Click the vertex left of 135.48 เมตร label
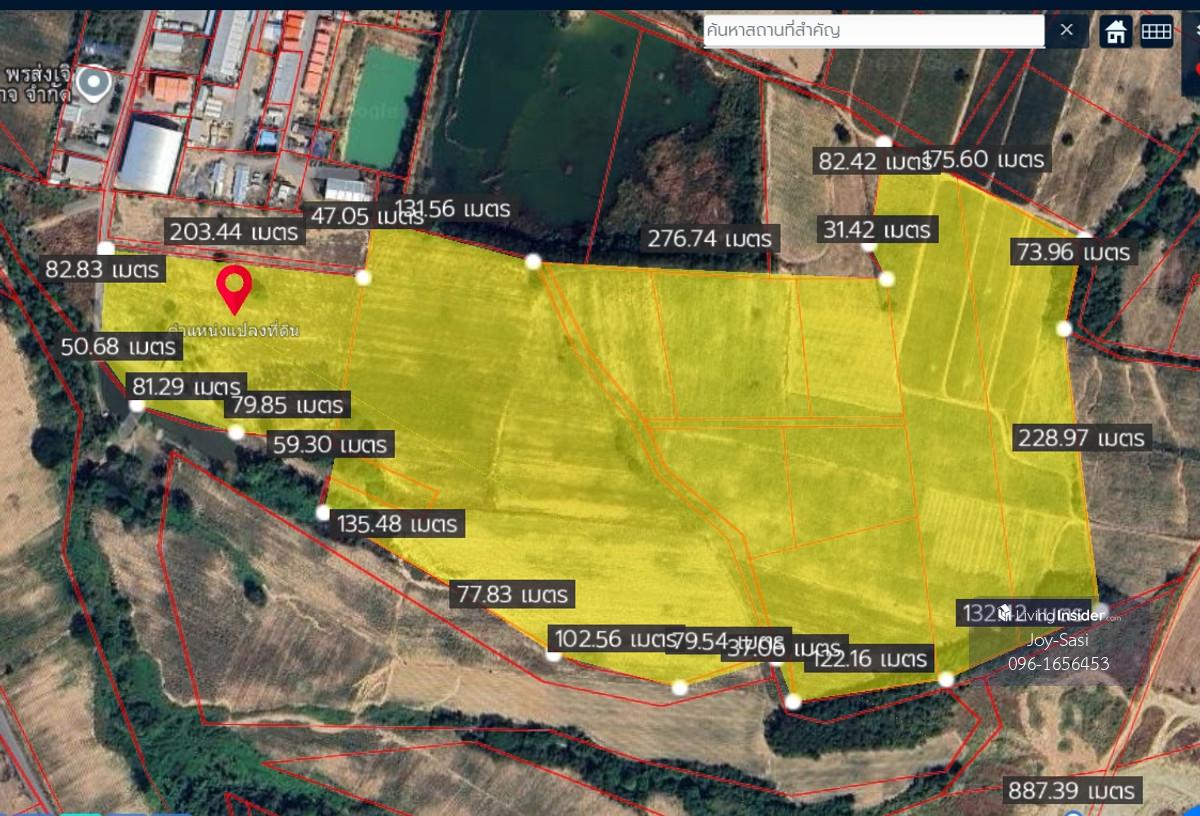1200x816 pixels. click(x=323, y=513)
